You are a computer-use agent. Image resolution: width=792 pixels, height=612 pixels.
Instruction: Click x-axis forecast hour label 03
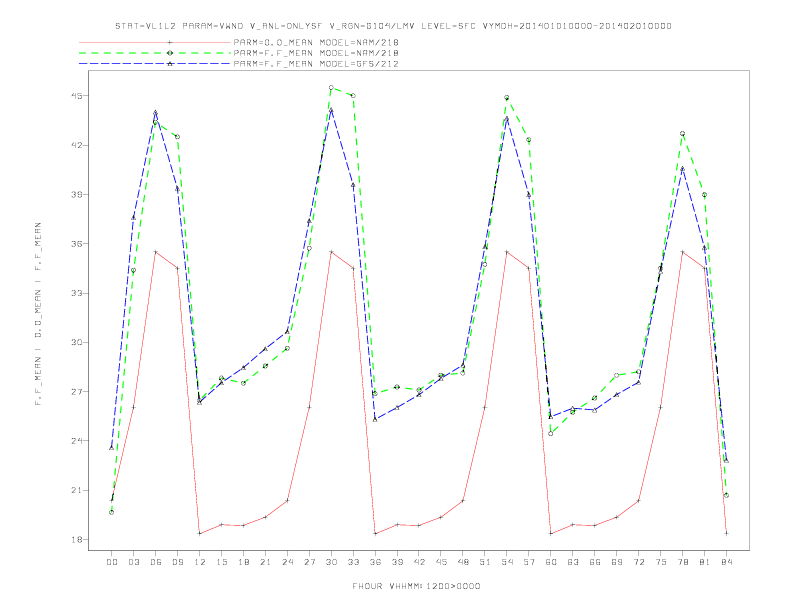(133, 562)
